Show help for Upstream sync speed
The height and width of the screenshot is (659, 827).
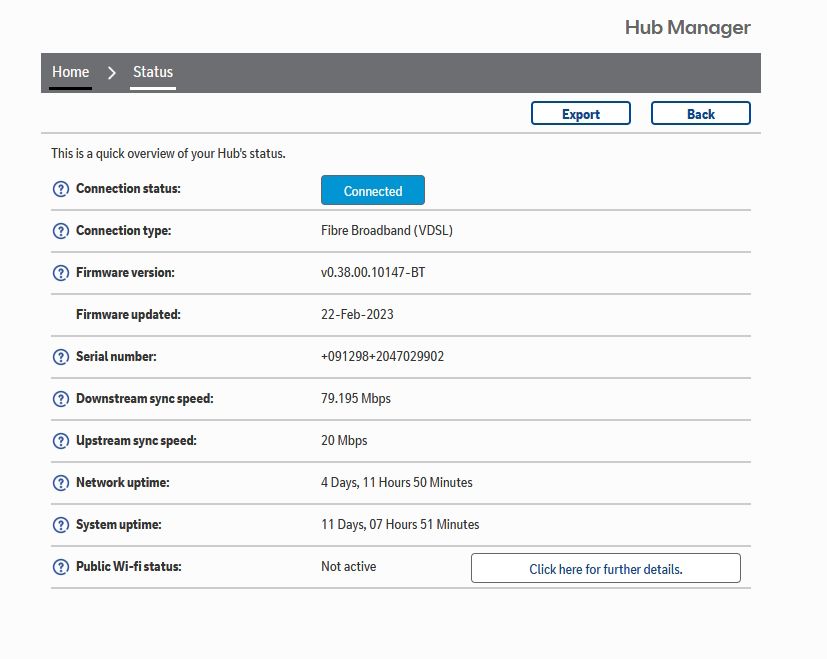click(x=60, y=441)
